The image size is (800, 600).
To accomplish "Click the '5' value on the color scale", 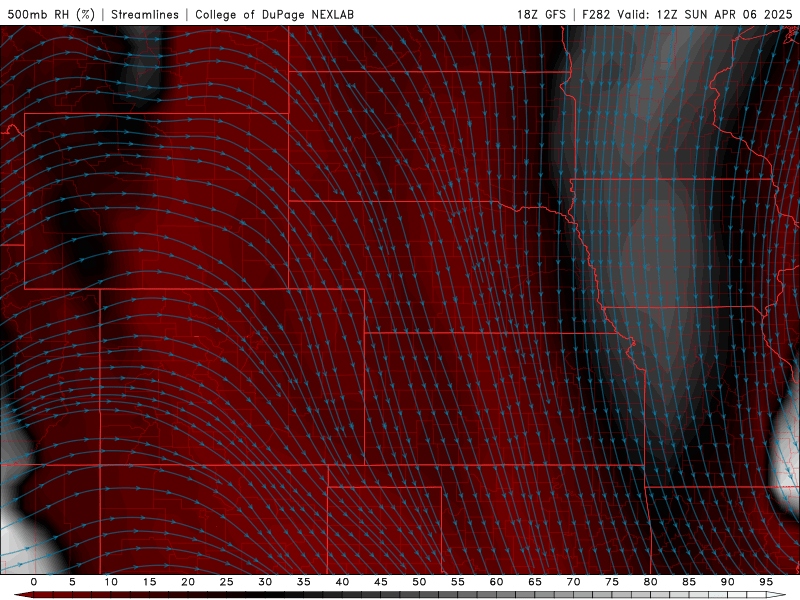I will 72,582.
